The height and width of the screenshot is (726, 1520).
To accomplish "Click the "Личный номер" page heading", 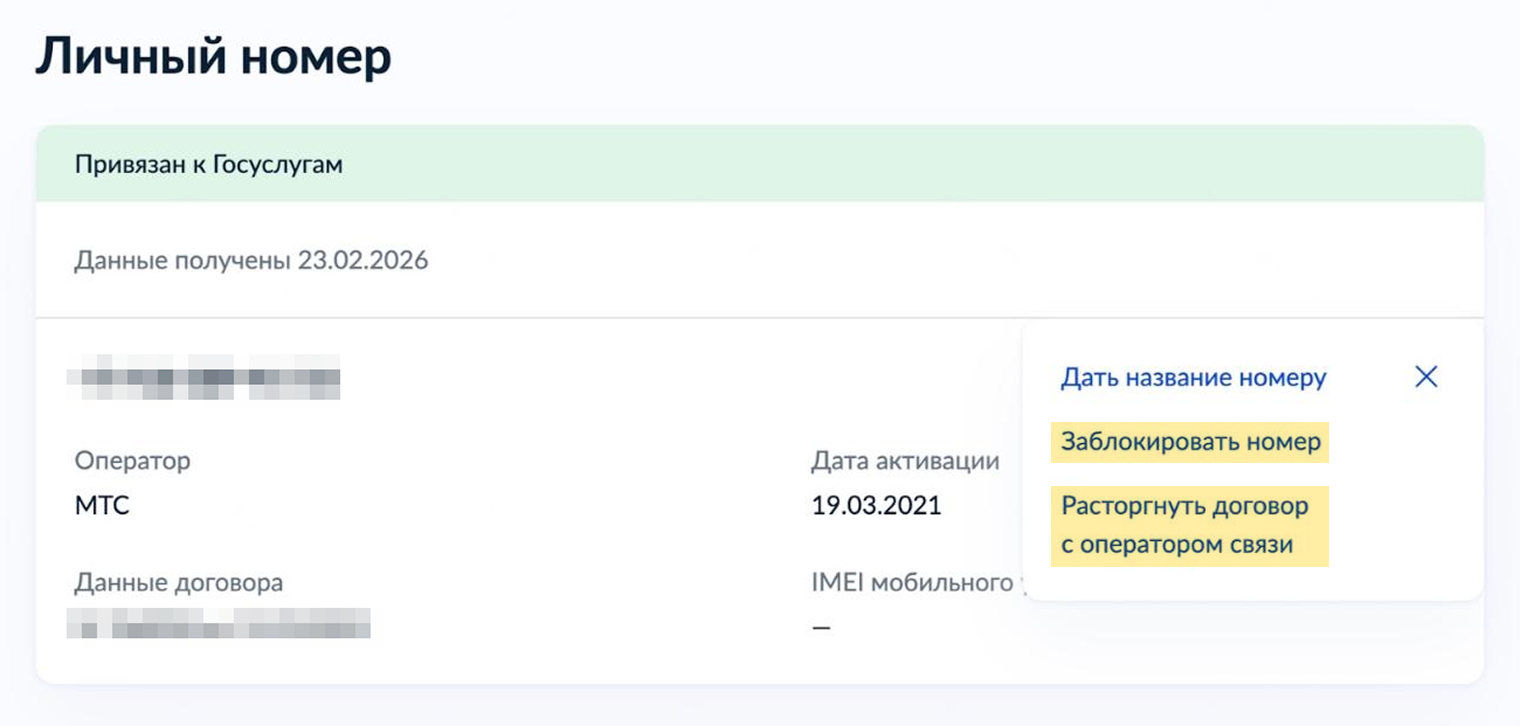I will [213, 57].
